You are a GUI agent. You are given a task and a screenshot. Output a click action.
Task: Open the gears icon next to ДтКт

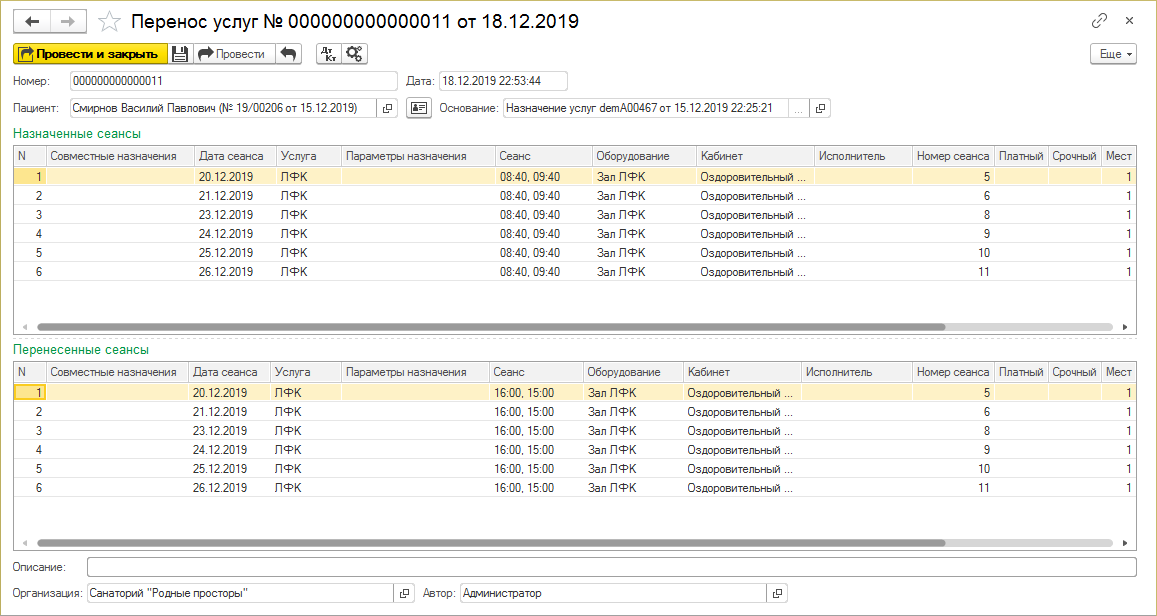tap(355, 54)
